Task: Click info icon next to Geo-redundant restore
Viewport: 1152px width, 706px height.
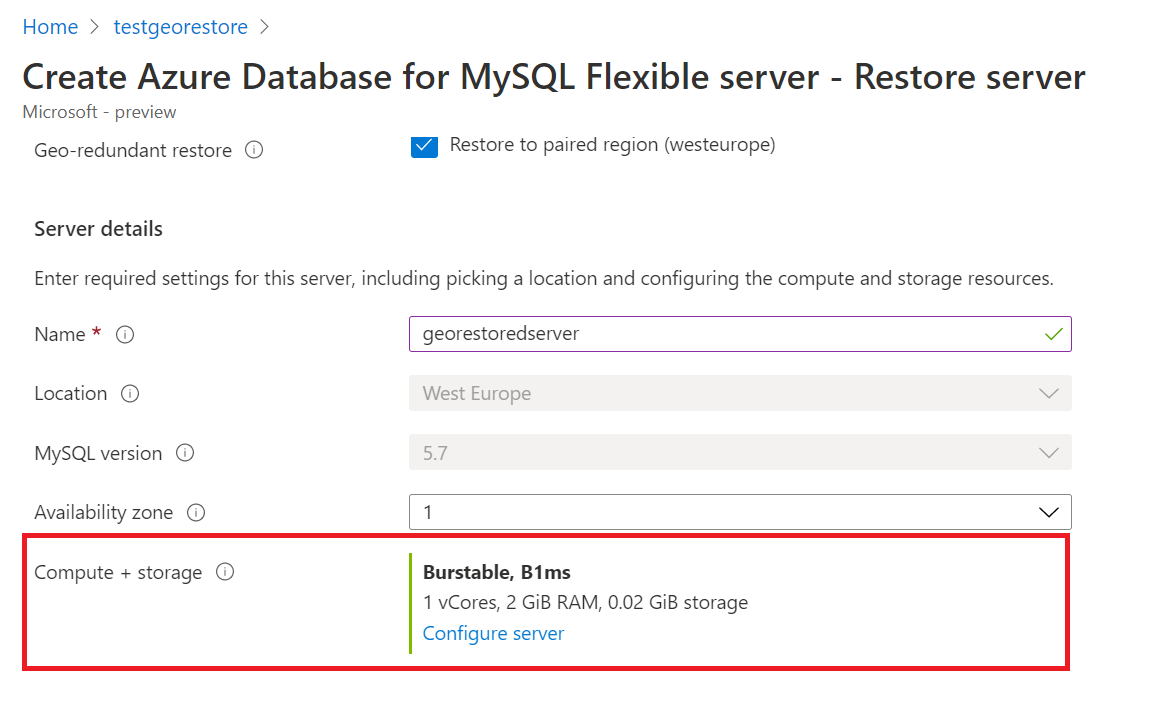Action: [254, 151]
